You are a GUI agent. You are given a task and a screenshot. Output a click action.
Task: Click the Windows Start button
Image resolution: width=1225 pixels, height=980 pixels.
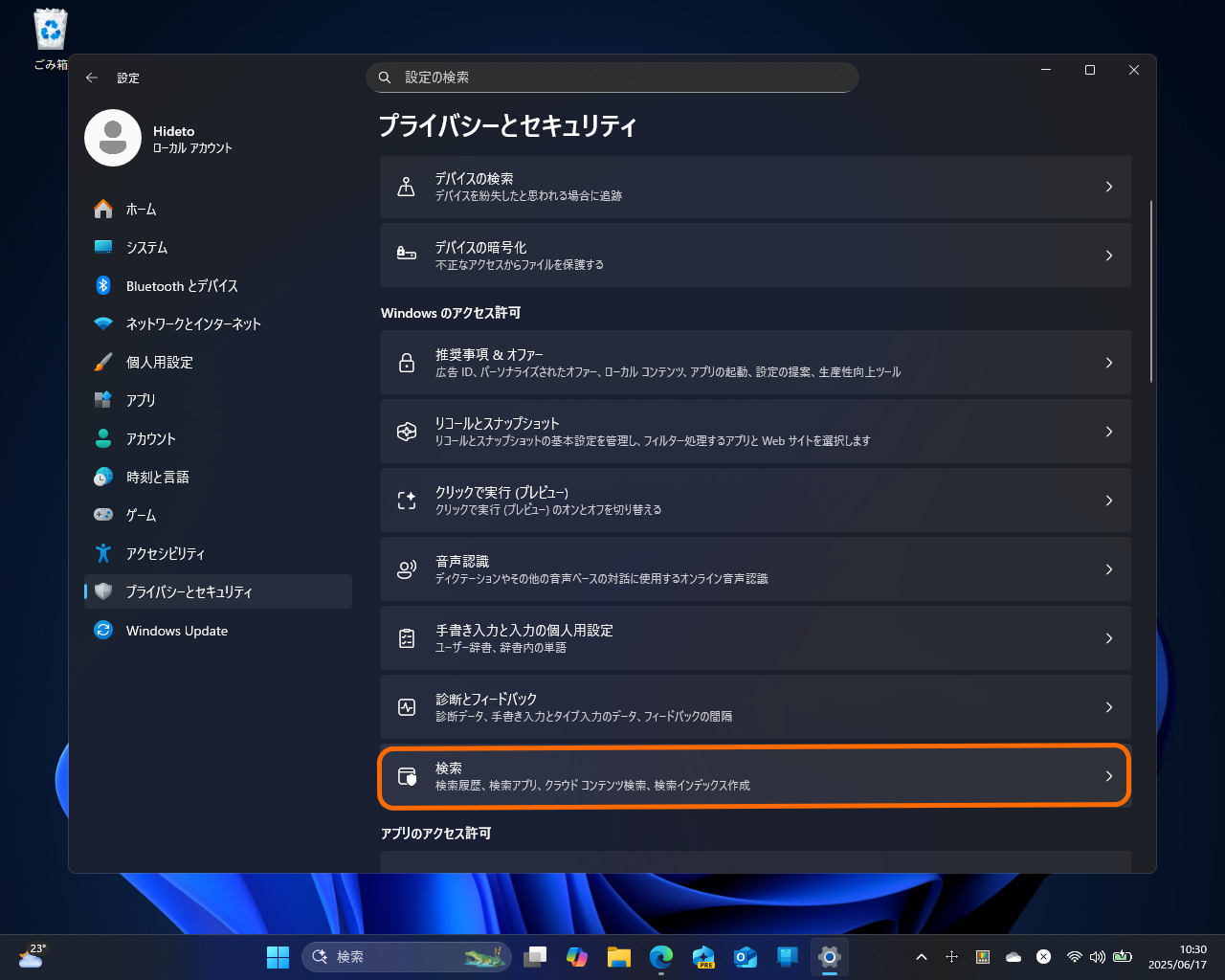[278, 956]
